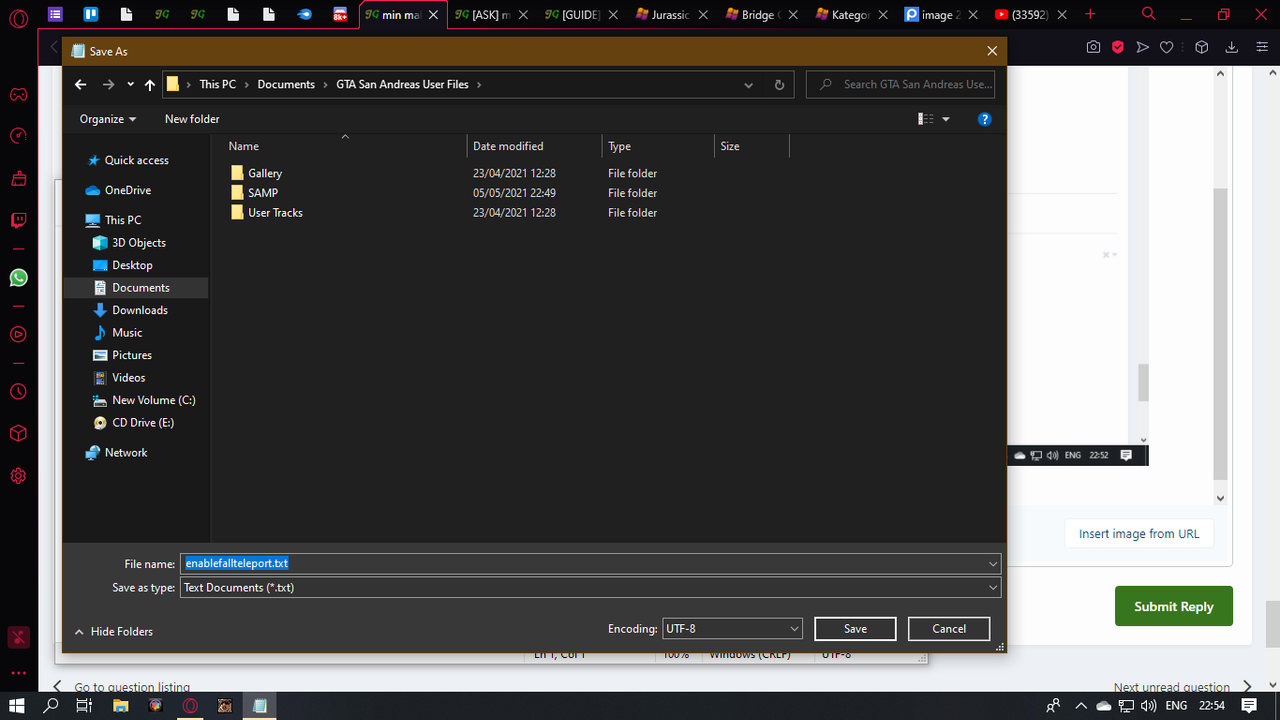Switch to the image browser tab

(x=941, y=15)
